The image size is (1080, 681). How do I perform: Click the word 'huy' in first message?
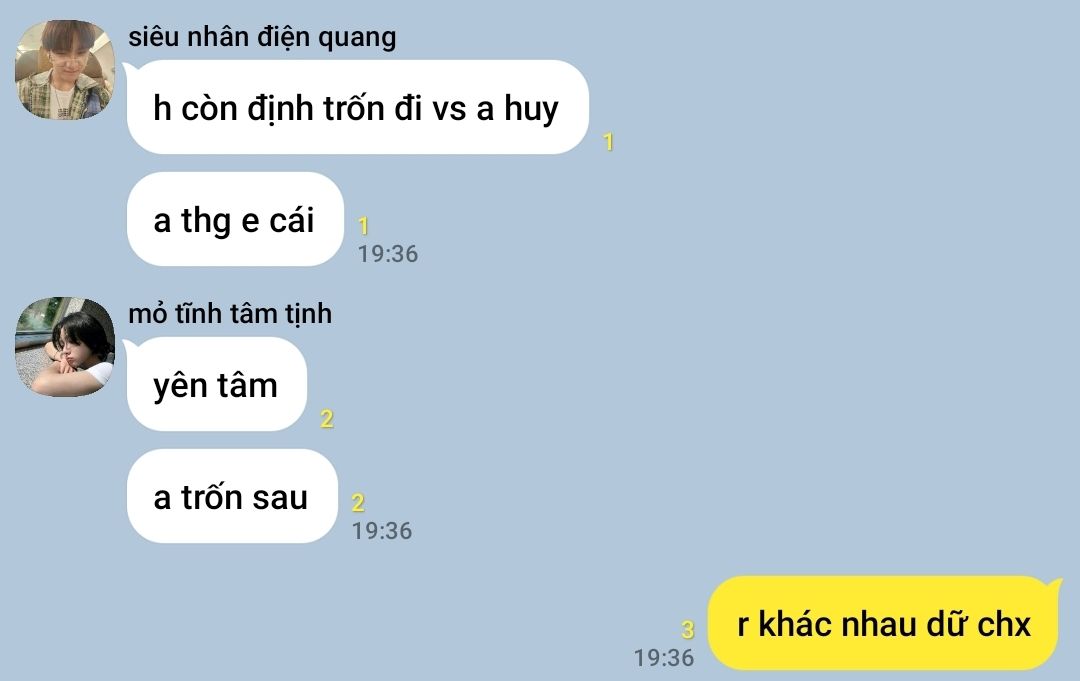point(531,110)
